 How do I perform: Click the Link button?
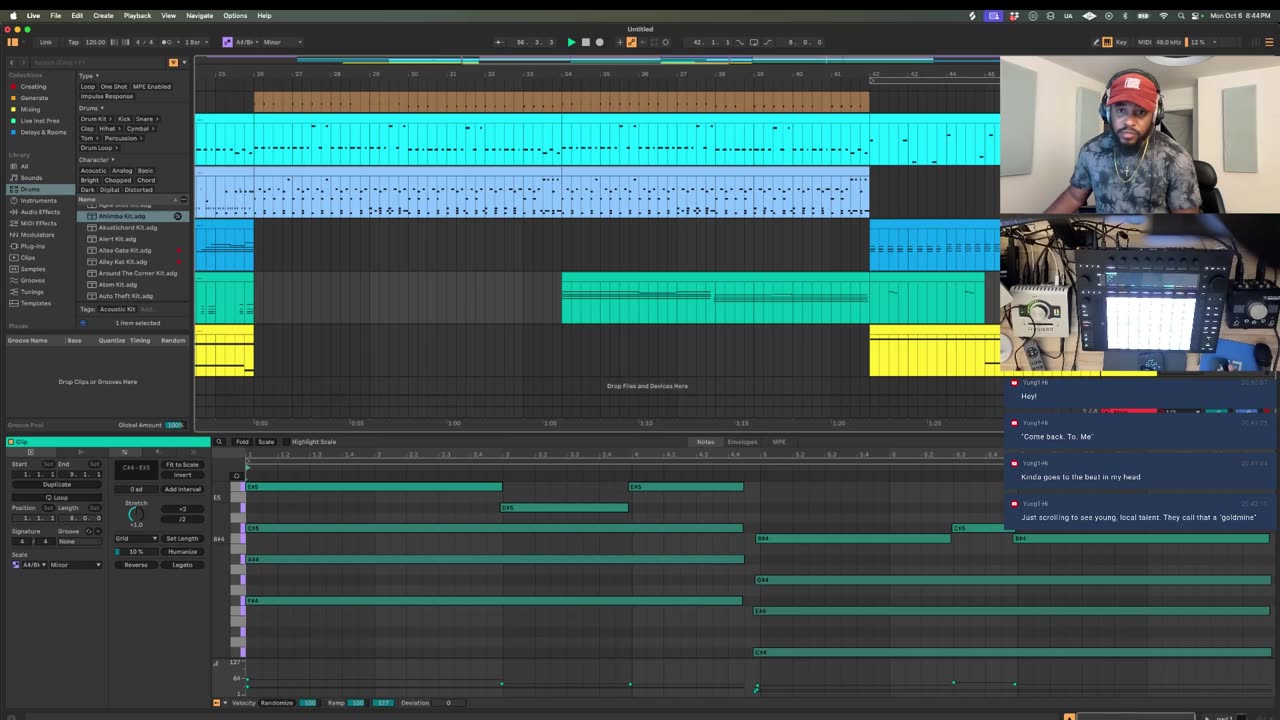coord(46,42)
